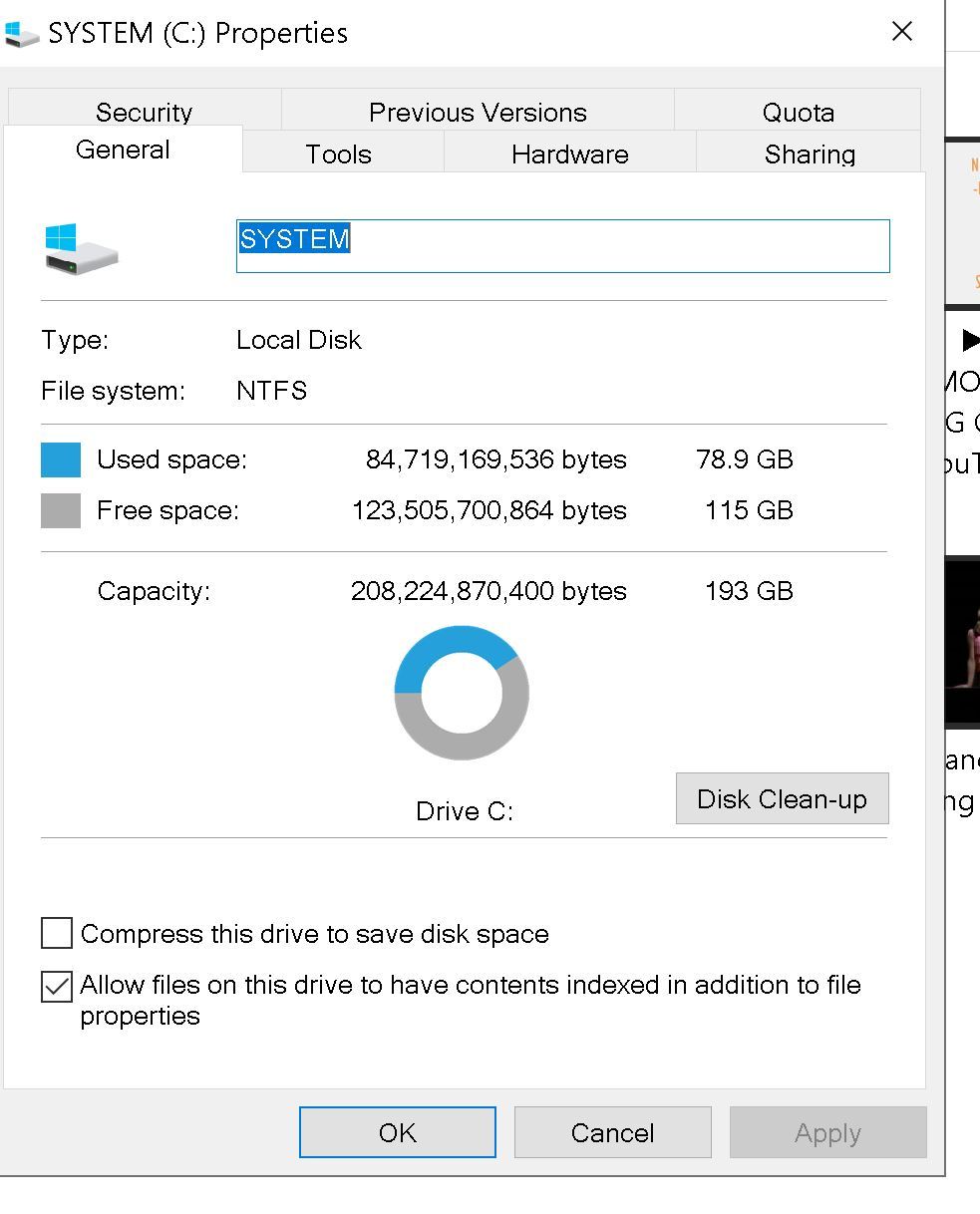Switch to the Tools tab
The image size is (980, 1214).
coord(339,154)
